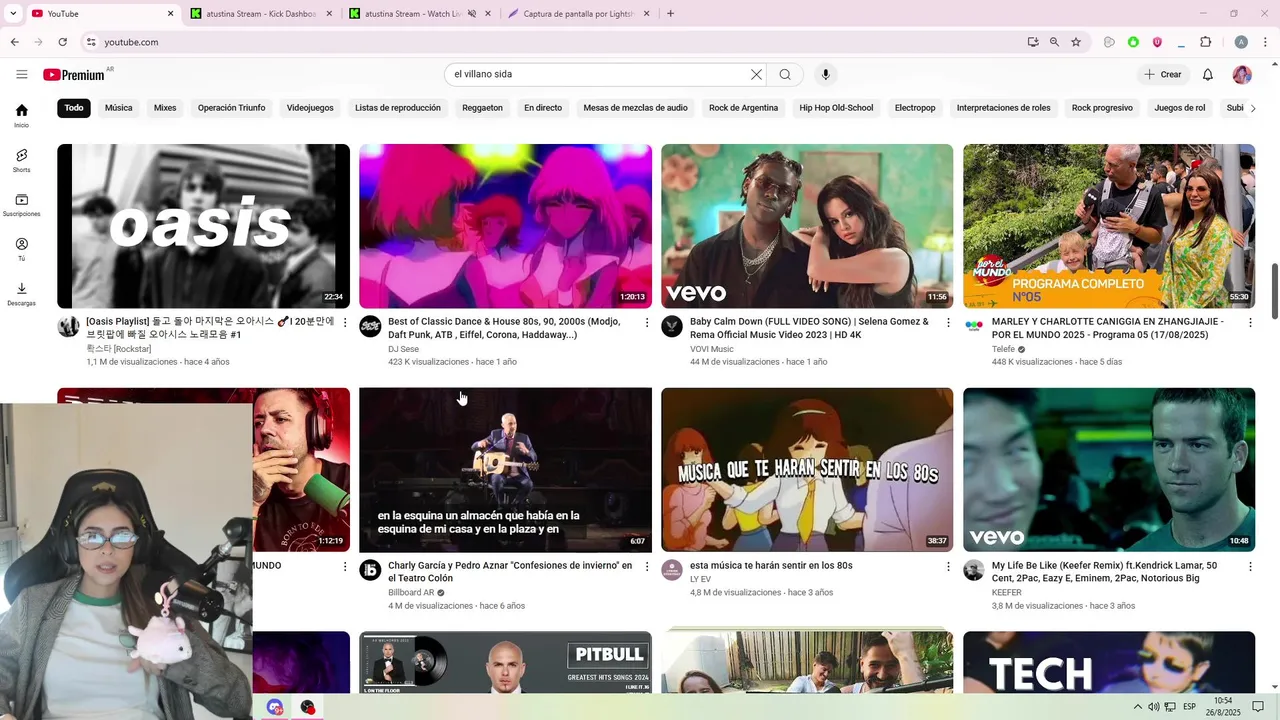Open Rockstar channel name link
Screen dimensions: 1280x720
point(119,349)
